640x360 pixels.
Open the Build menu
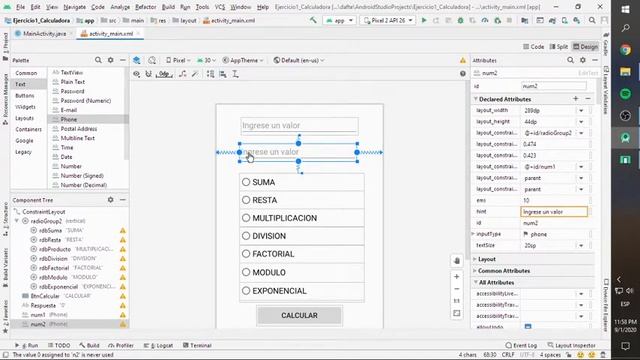[x=168, y=7]
